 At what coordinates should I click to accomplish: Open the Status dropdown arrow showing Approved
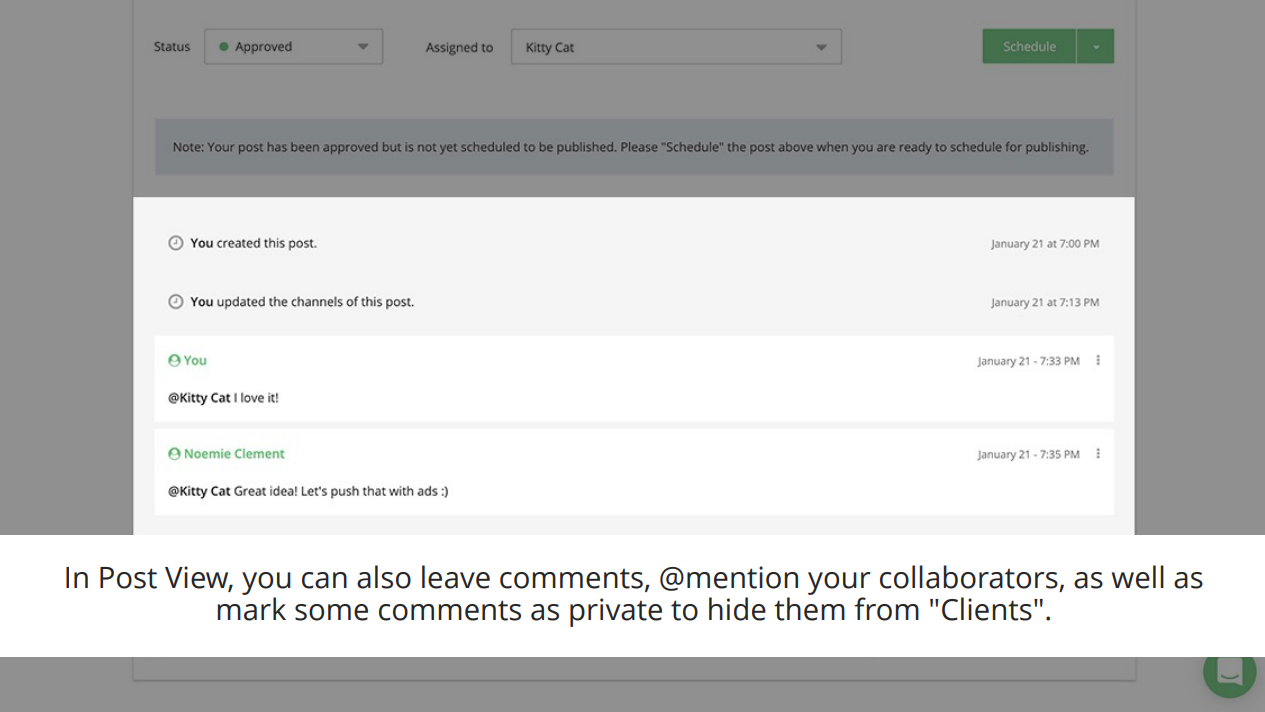pos(363,47)
